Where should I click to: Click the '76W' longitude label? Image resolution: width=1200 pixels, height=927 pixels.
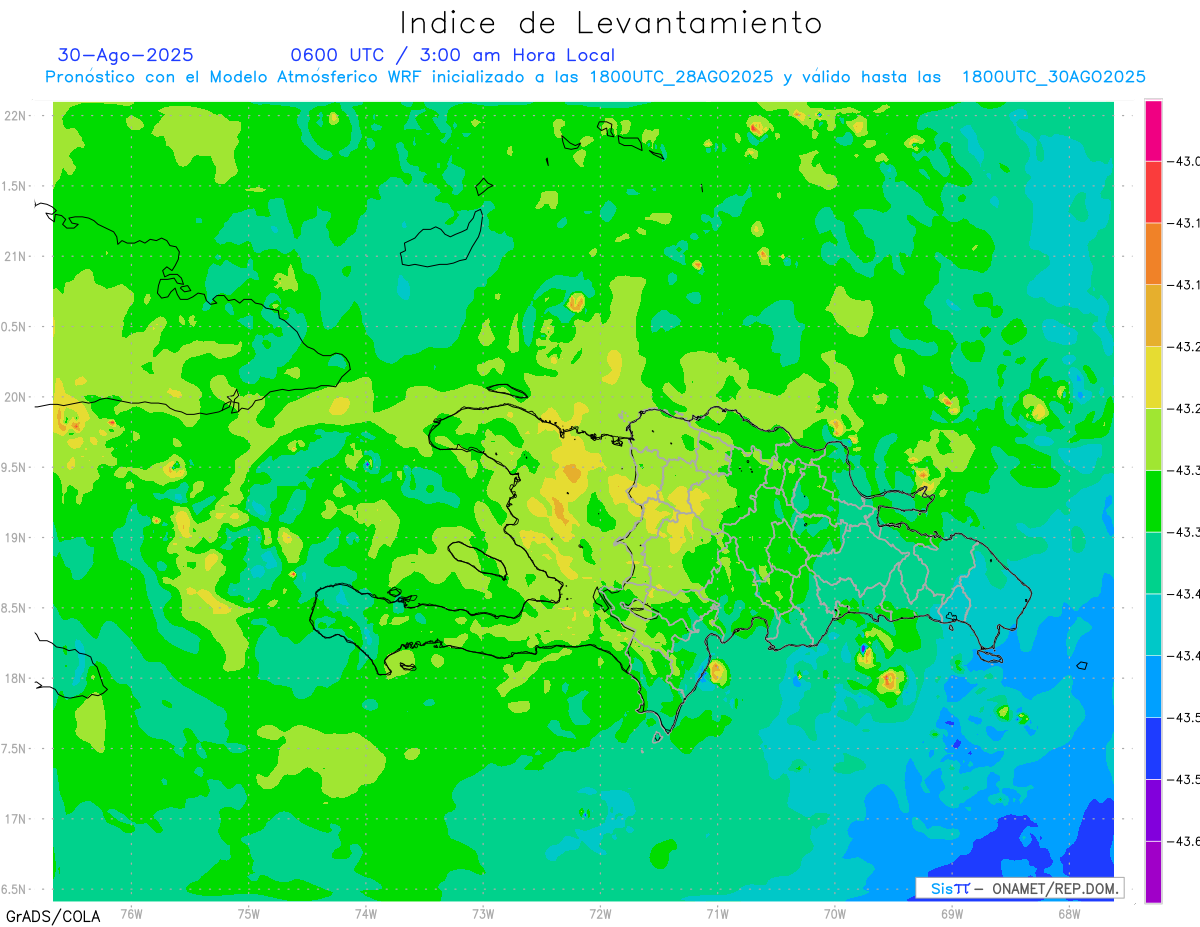[131, 913]
